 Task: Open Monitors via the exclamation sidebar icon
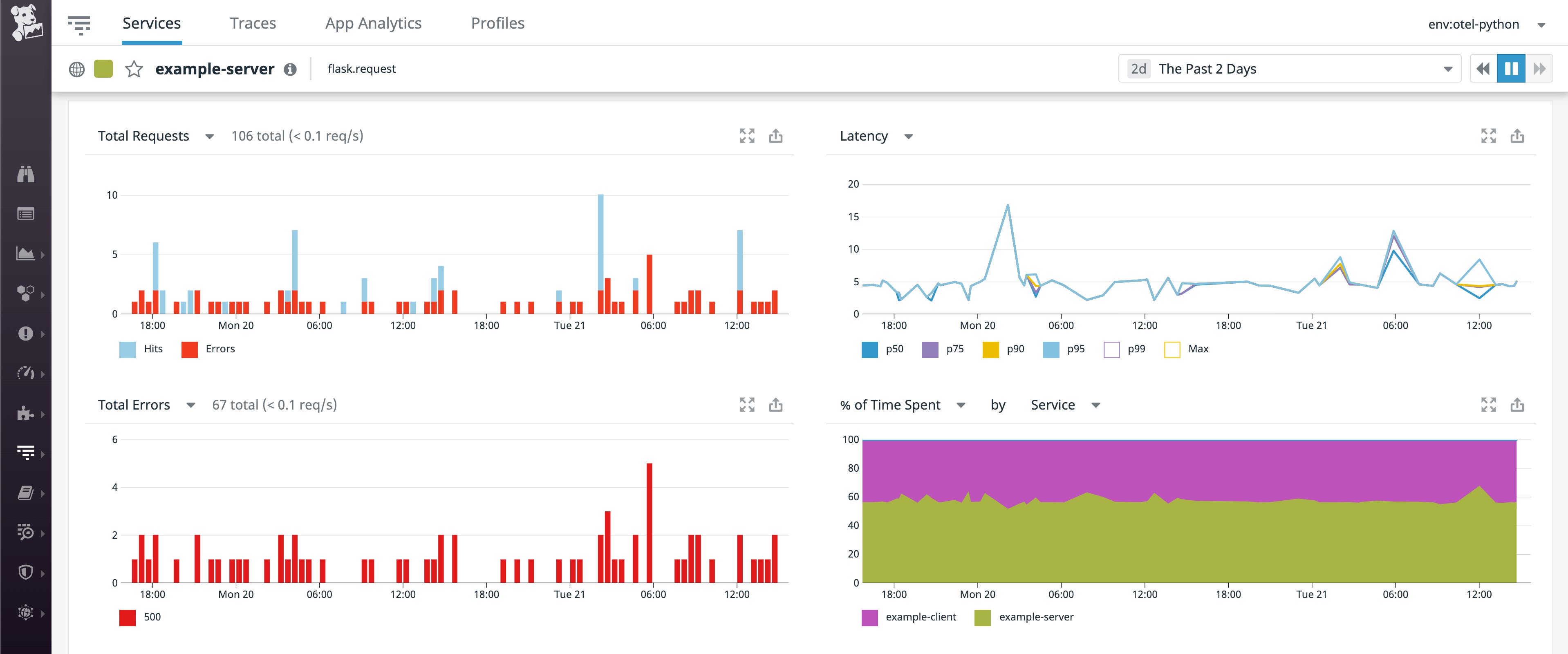(26, 334)
